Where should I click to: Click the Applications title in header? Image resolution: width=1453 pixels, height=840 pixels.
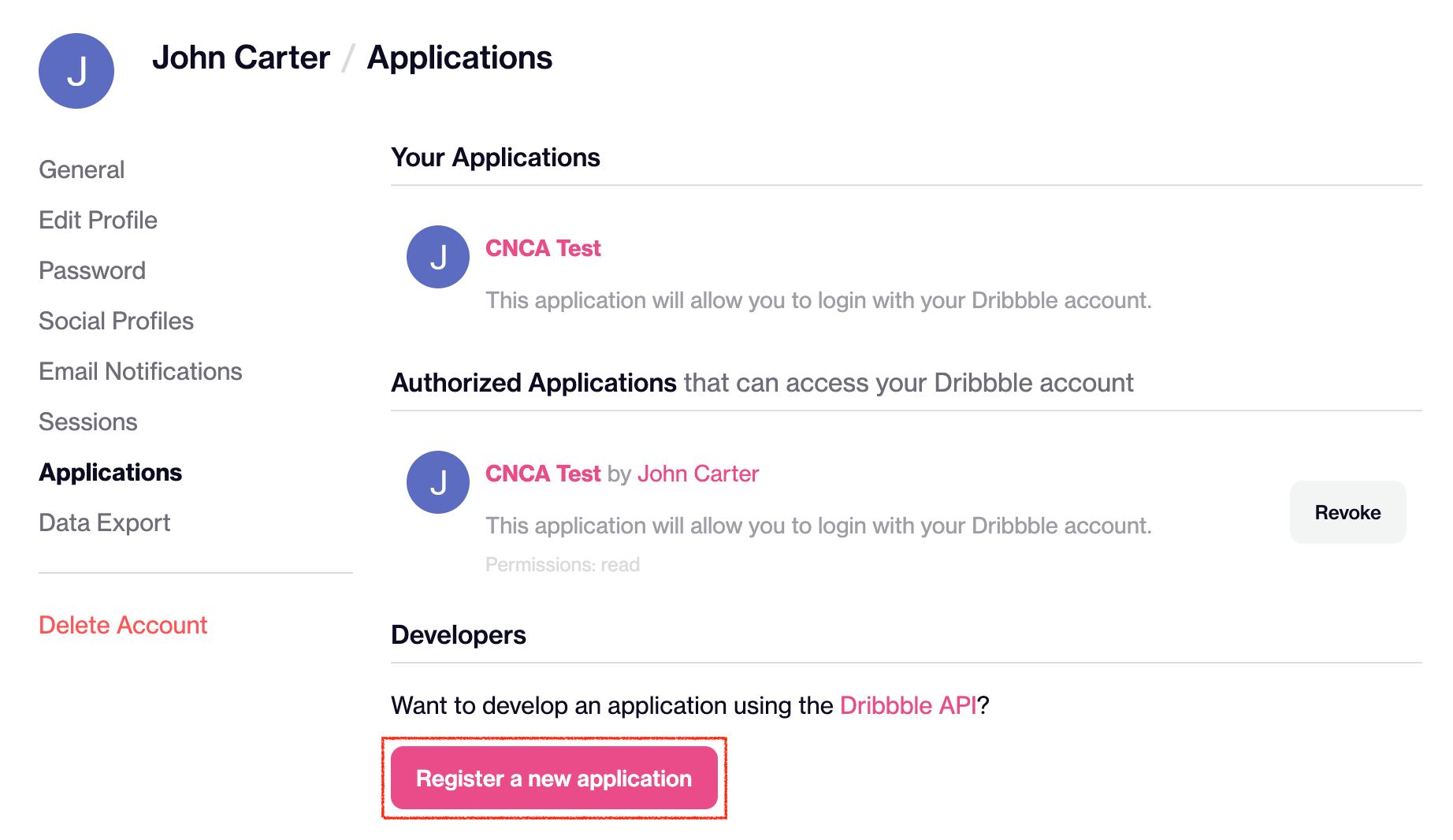(460, 58)
